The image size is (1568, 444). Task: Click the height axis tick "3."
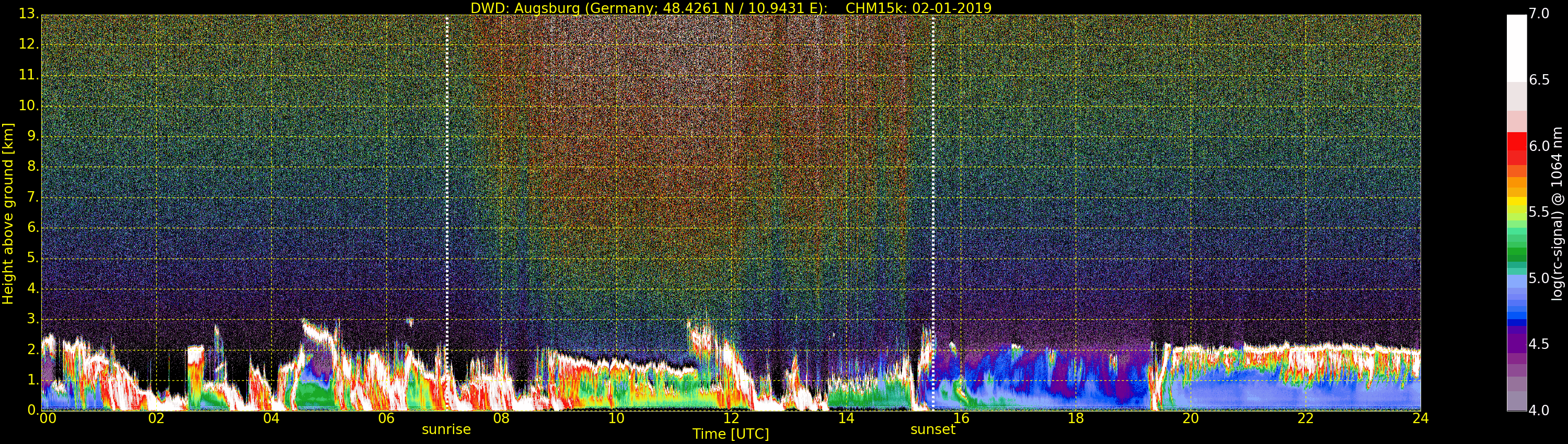[x=33, y=319]
